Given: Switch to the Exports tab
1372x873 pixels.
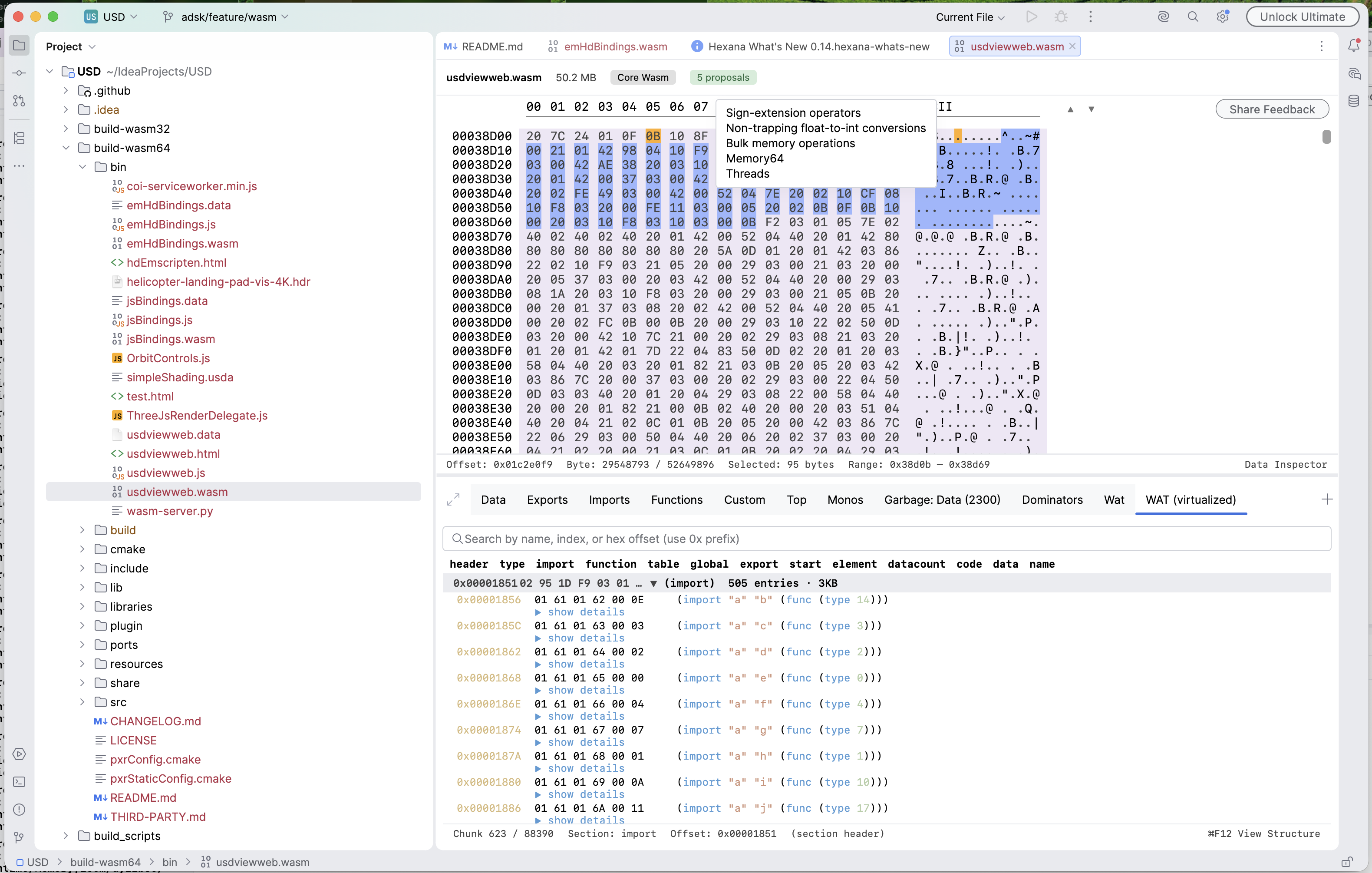Looking at the screenshot, I should [547, 500].
